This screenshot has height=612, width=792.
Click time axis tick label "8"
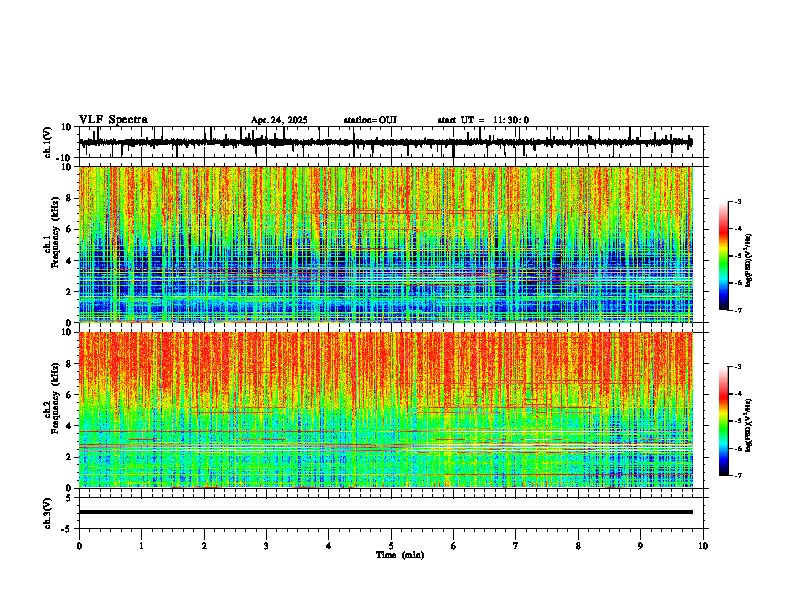pos(578,546)
